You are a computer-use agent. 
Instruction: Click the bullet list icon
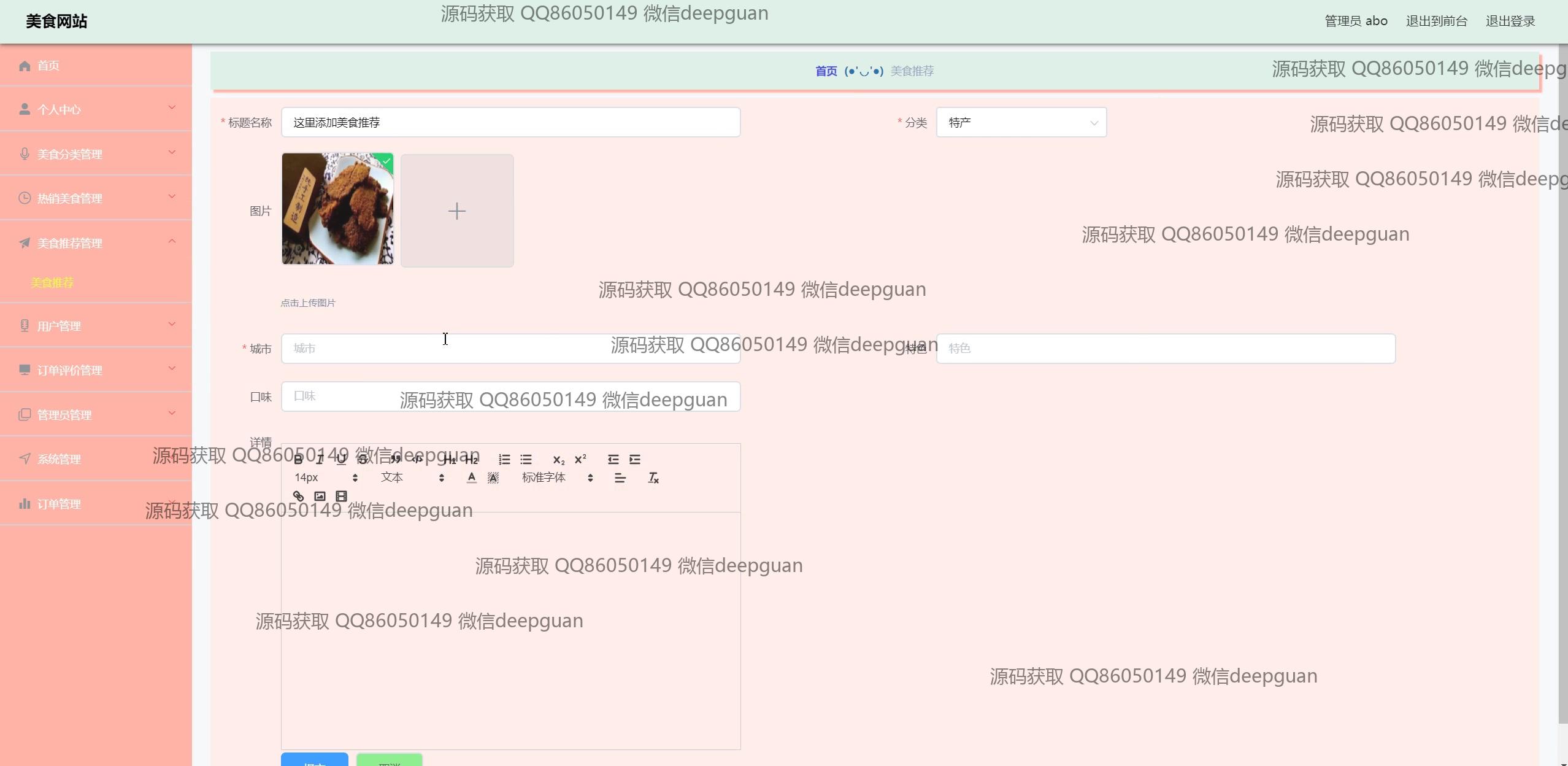pos(526,459)
